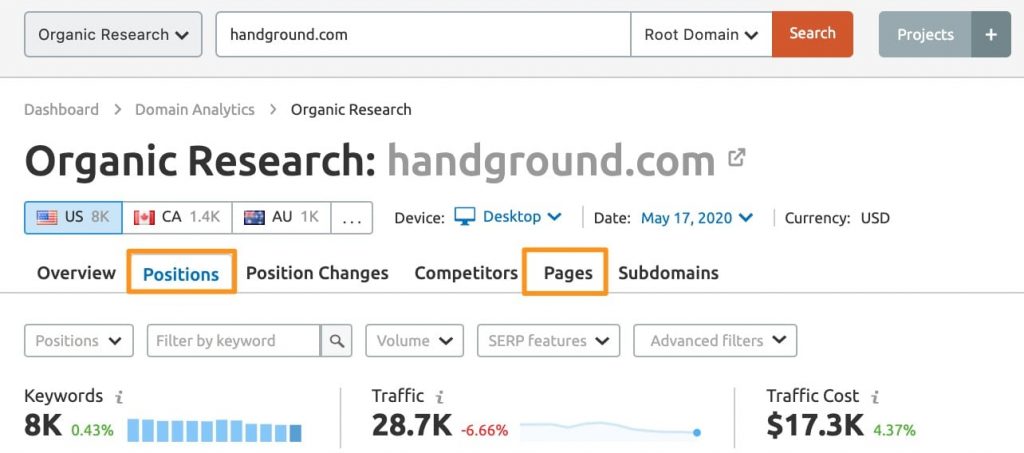Image resolution: width=1024 pixels, height=453 pixels.
Task: Click info icon next to Traffic Cost
Action: pos(875,396)
